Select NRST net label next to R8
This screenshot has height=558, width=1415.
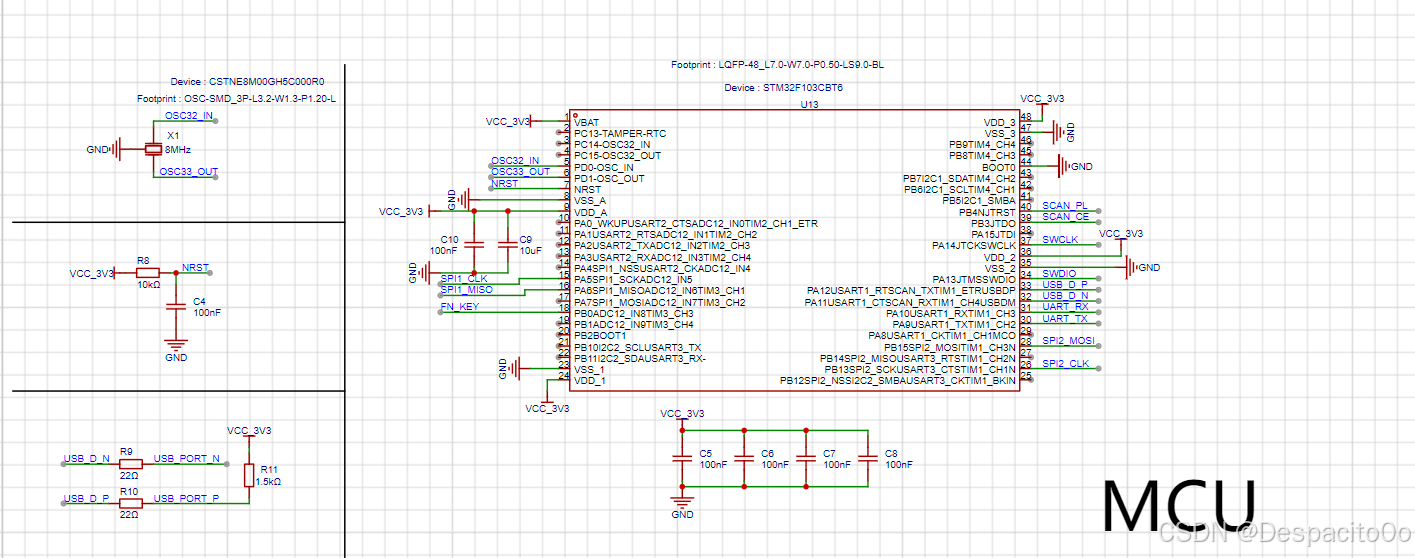pos(195,268)
